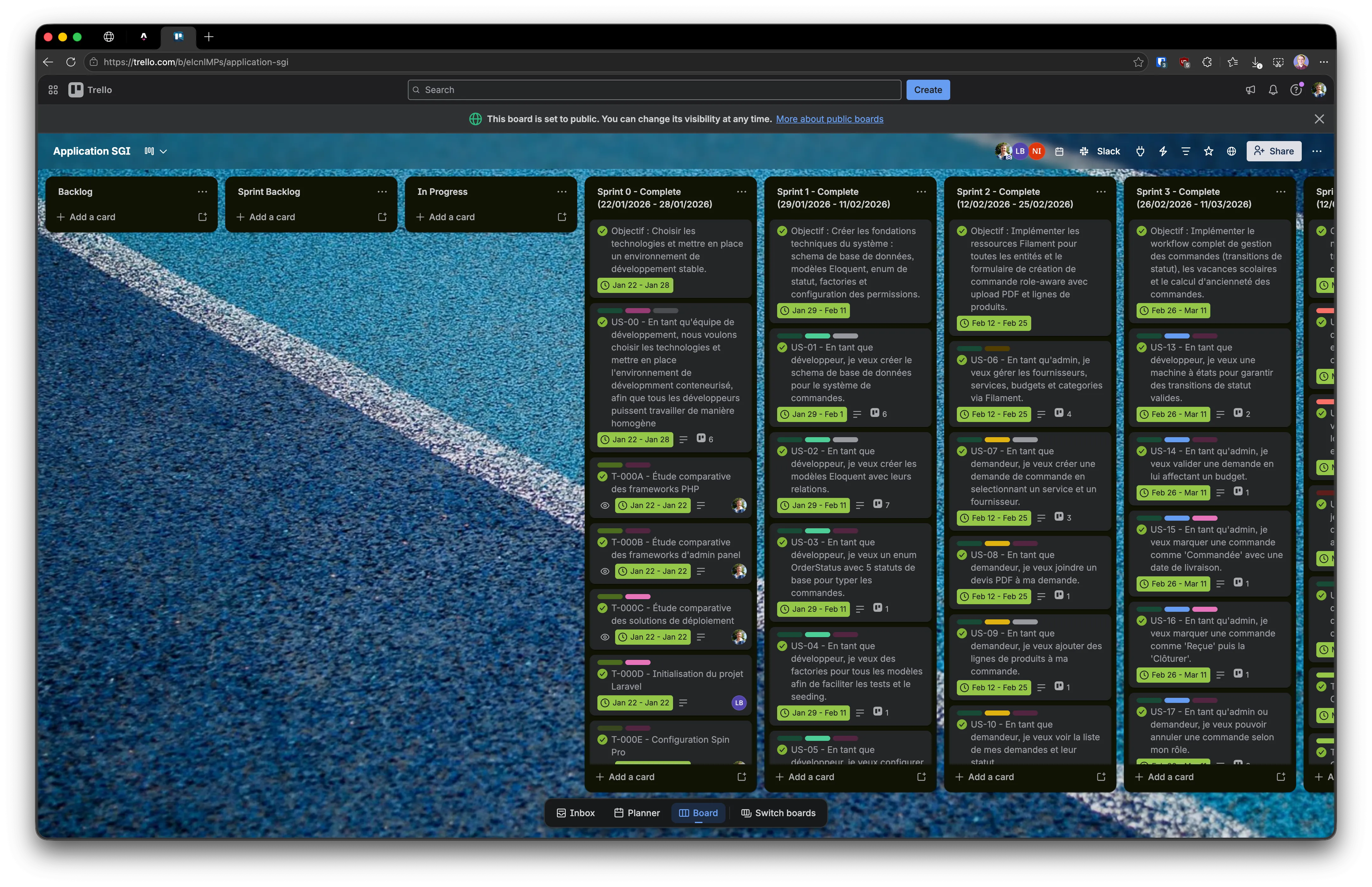The height and width of the screenshot is (887, 1372).
Task: Star the Application SGI board
Action: (x=1208, y=152)
